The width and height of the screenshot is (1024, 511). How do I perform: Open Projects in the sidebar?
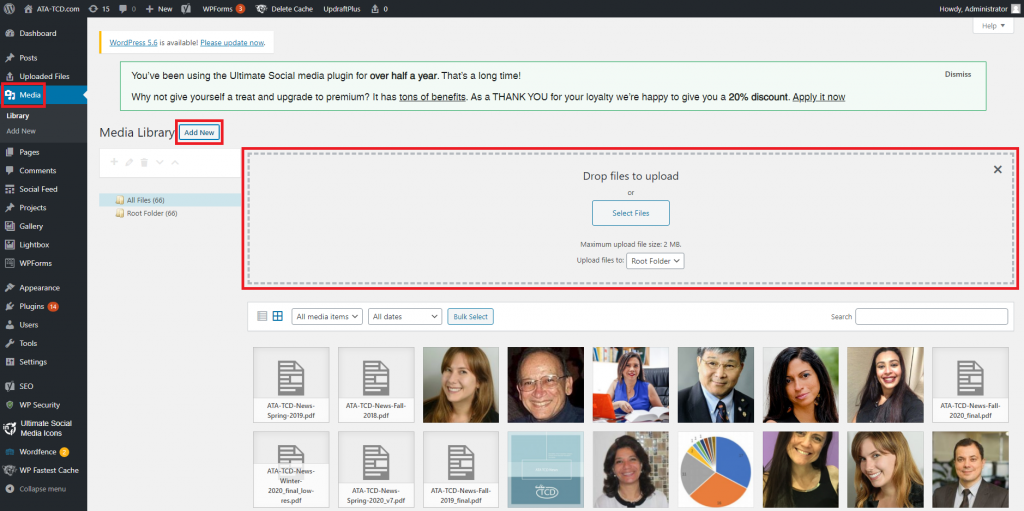33,208
